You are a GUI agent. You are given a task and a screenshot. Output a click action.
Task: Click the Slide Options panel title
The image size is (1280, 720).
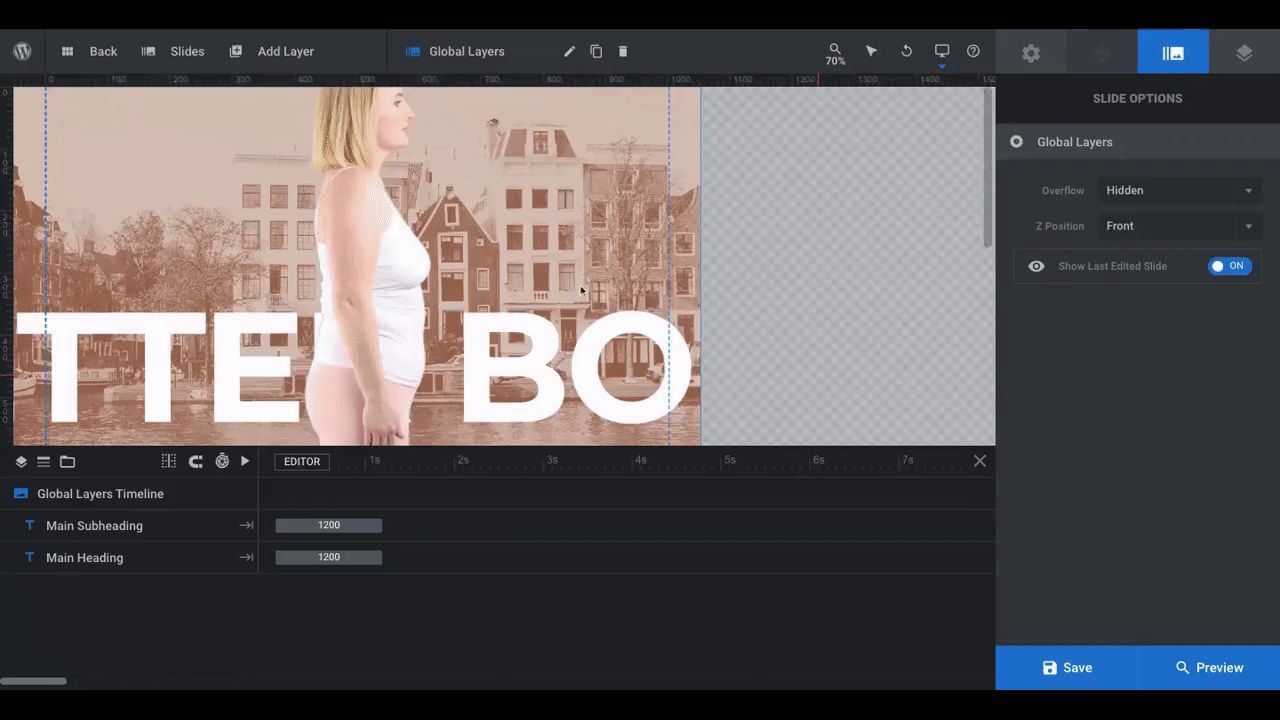pos(1138,99)
